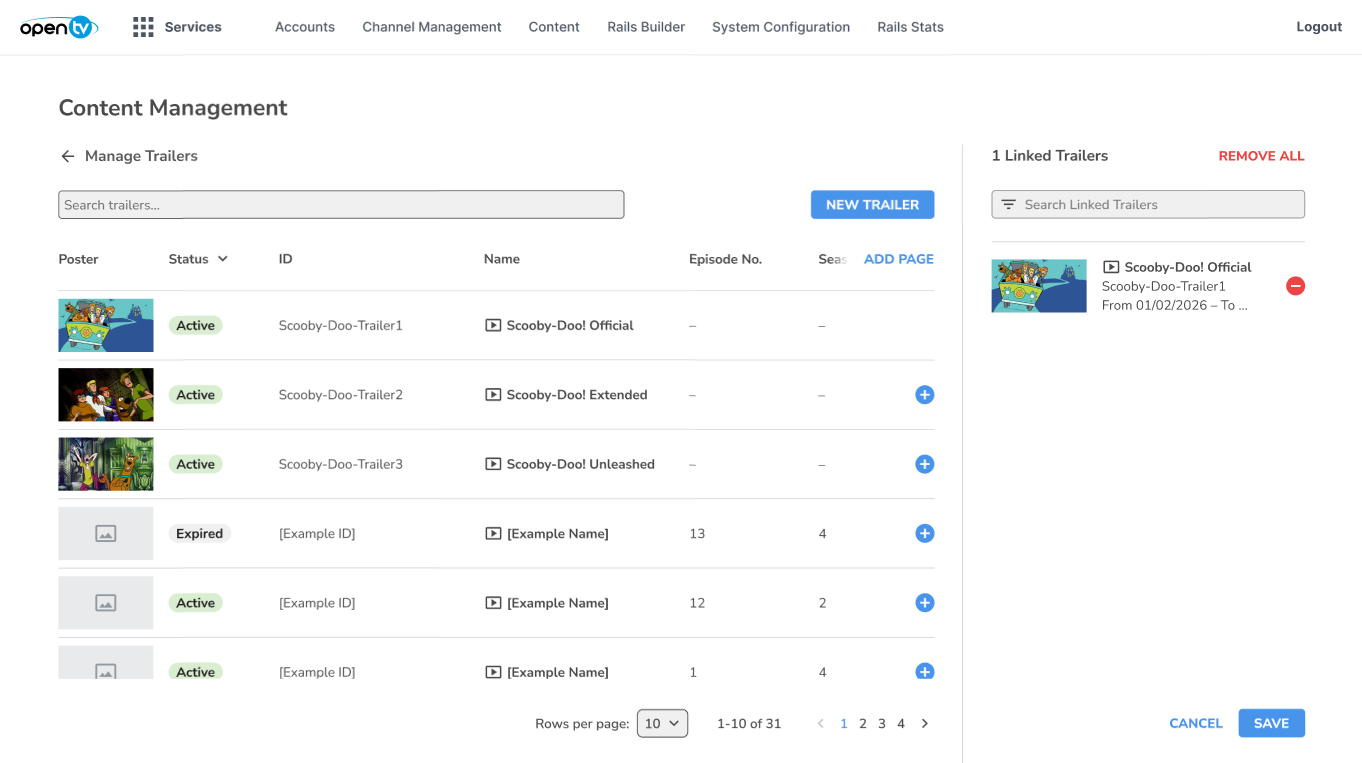Open Channel Management menu
Screen dimensions: 1362x763
click(432, 27)
